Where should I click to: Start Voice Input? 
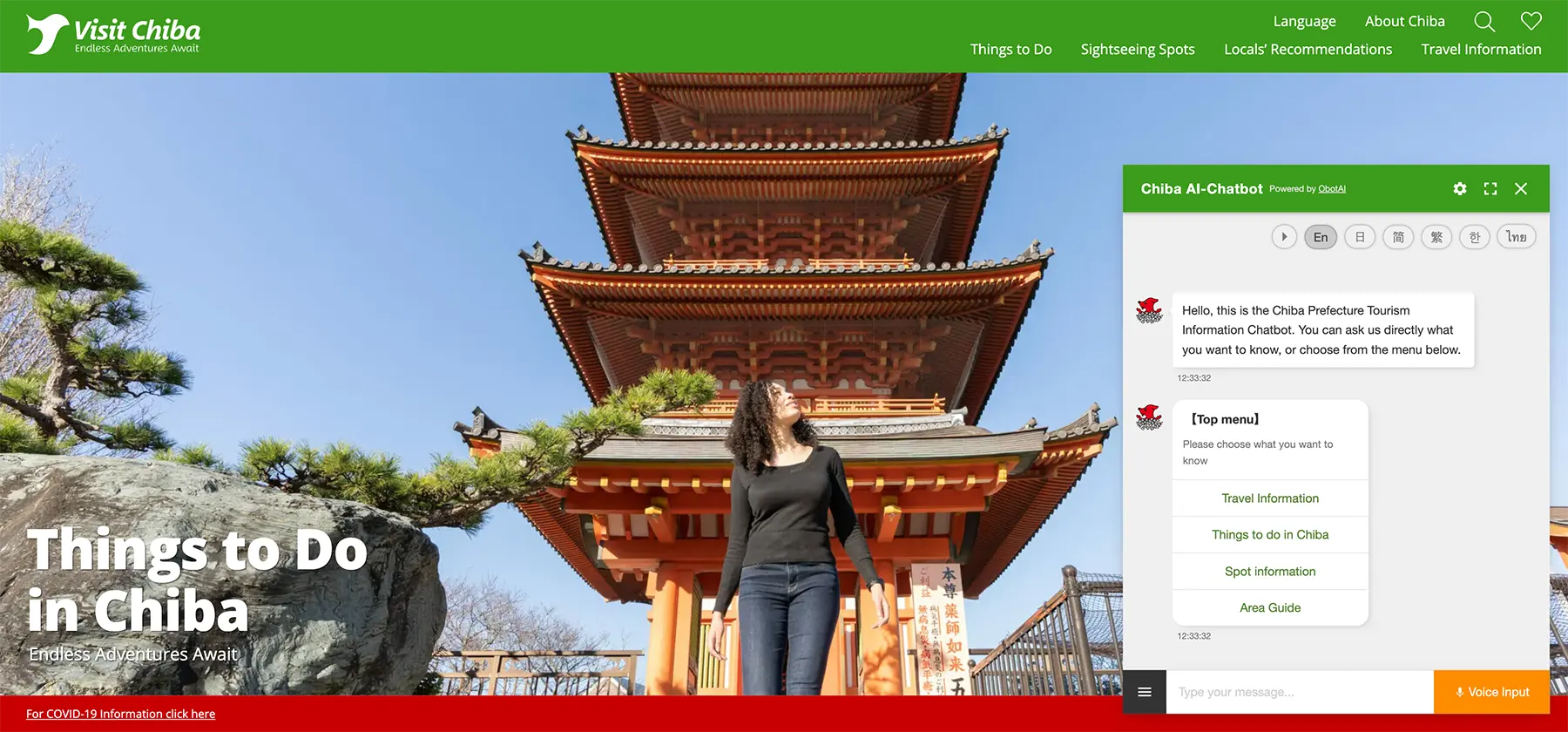(x=1491, y=692)
